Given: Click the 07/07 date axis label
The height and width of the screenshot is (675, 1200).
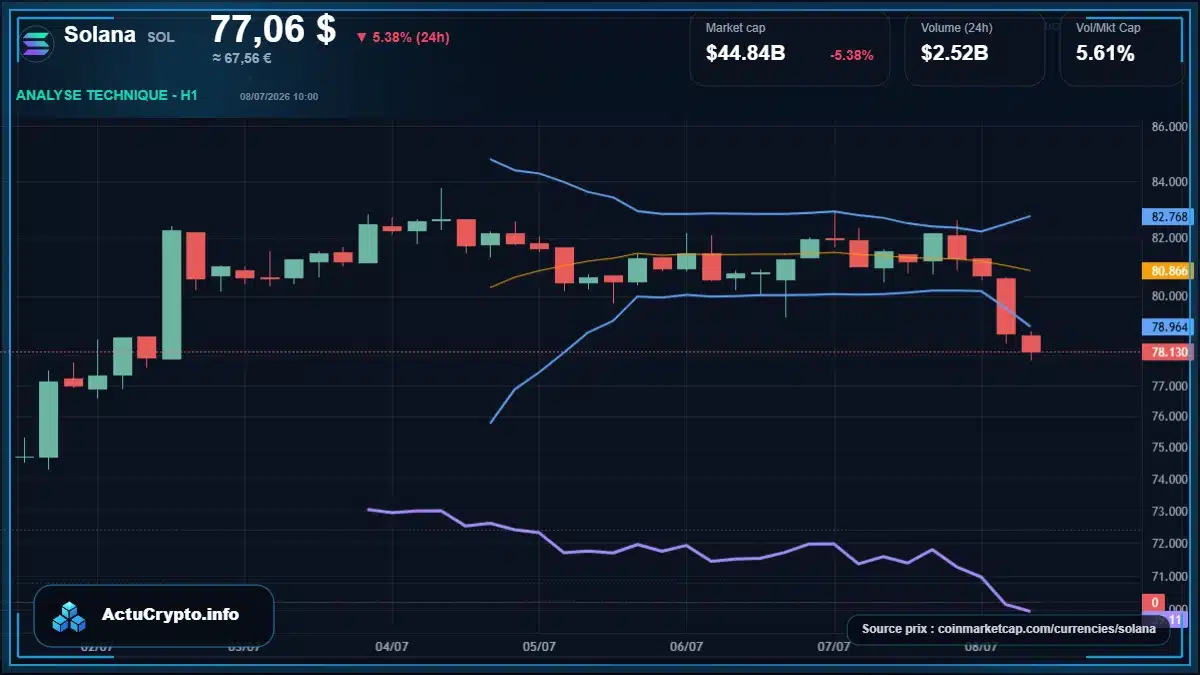Looking at the screenshot, I should [x=833, y=647].
